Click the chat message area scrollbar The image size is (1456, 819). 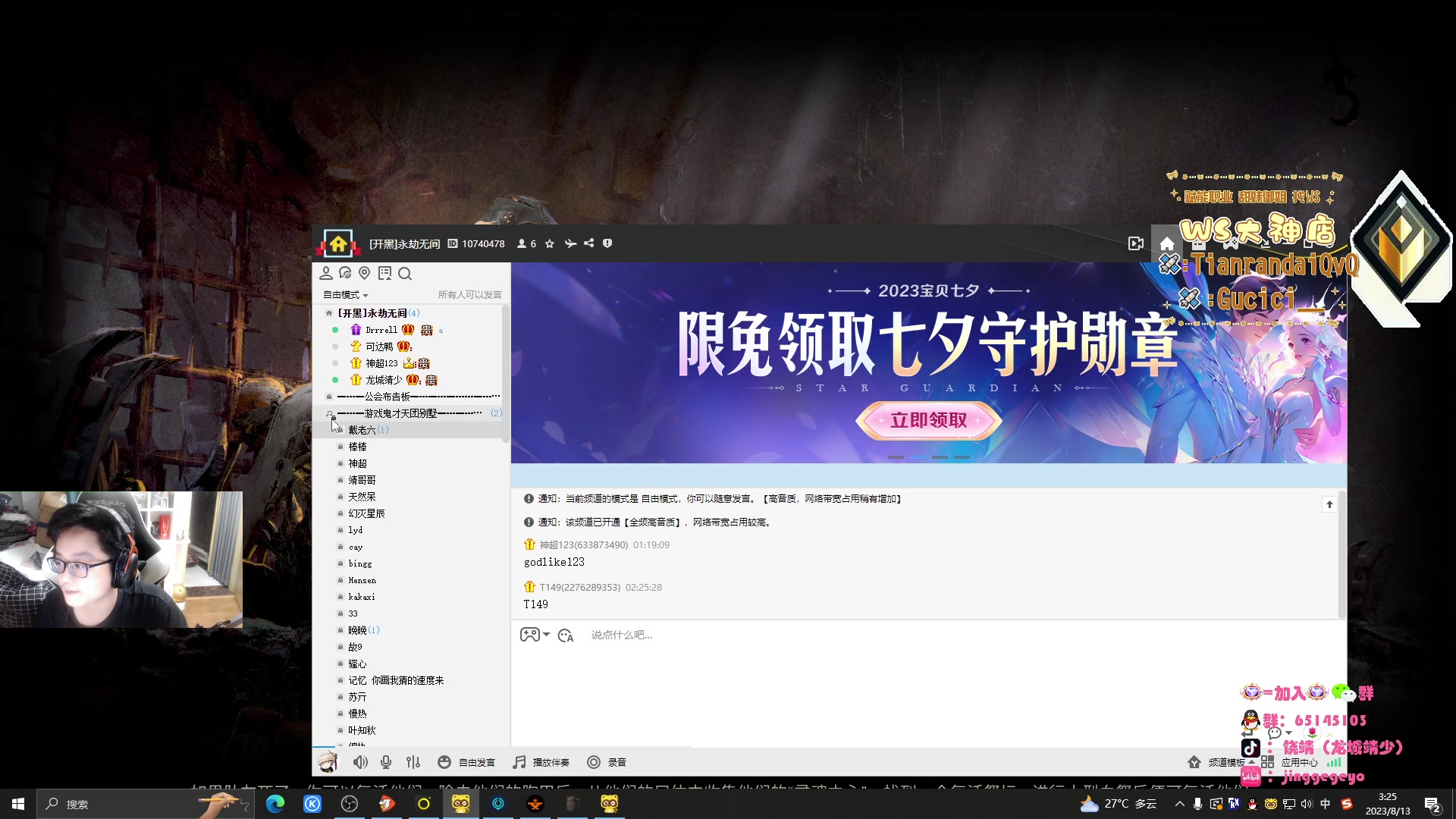(x=1341, y=554)
